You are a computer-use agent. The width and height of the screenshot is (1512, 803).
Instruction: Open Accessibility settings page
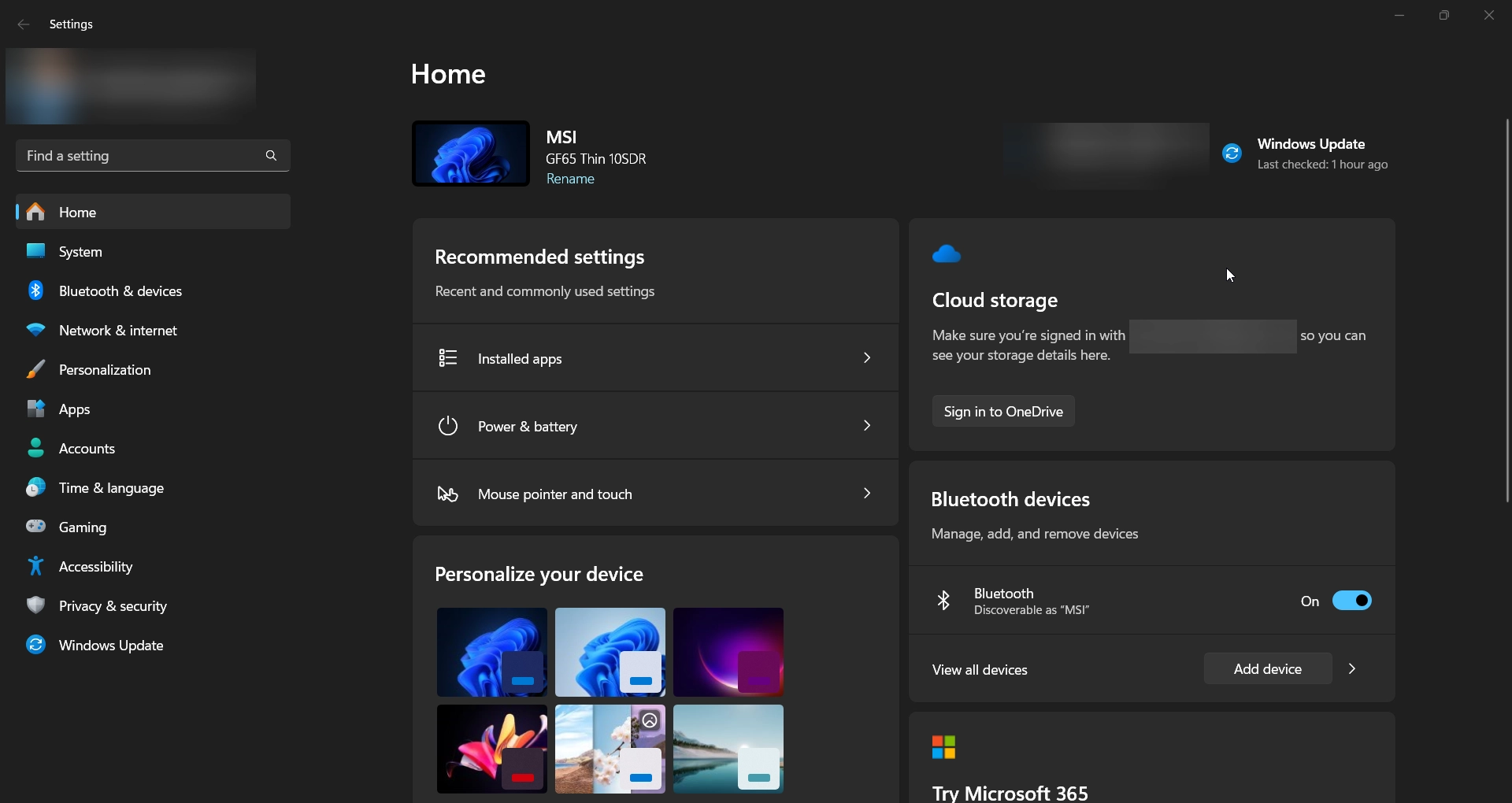pos(153,566)
